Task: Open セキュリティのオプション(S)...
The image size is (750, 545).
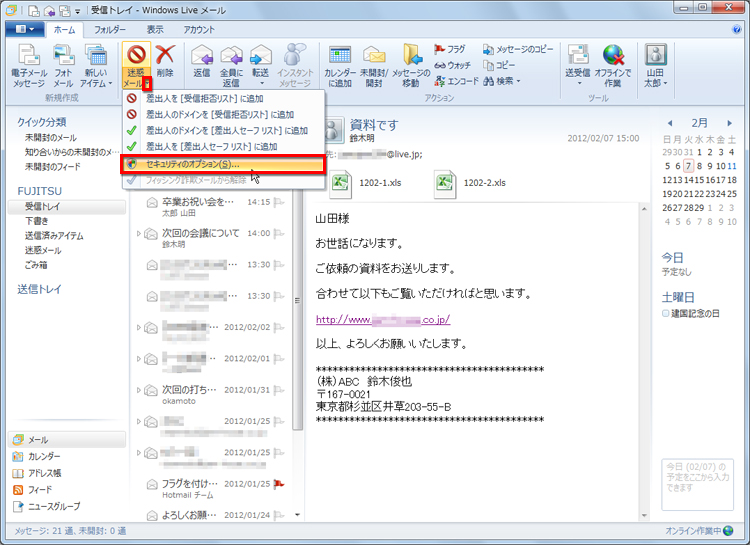Action: tap(223, 164)
